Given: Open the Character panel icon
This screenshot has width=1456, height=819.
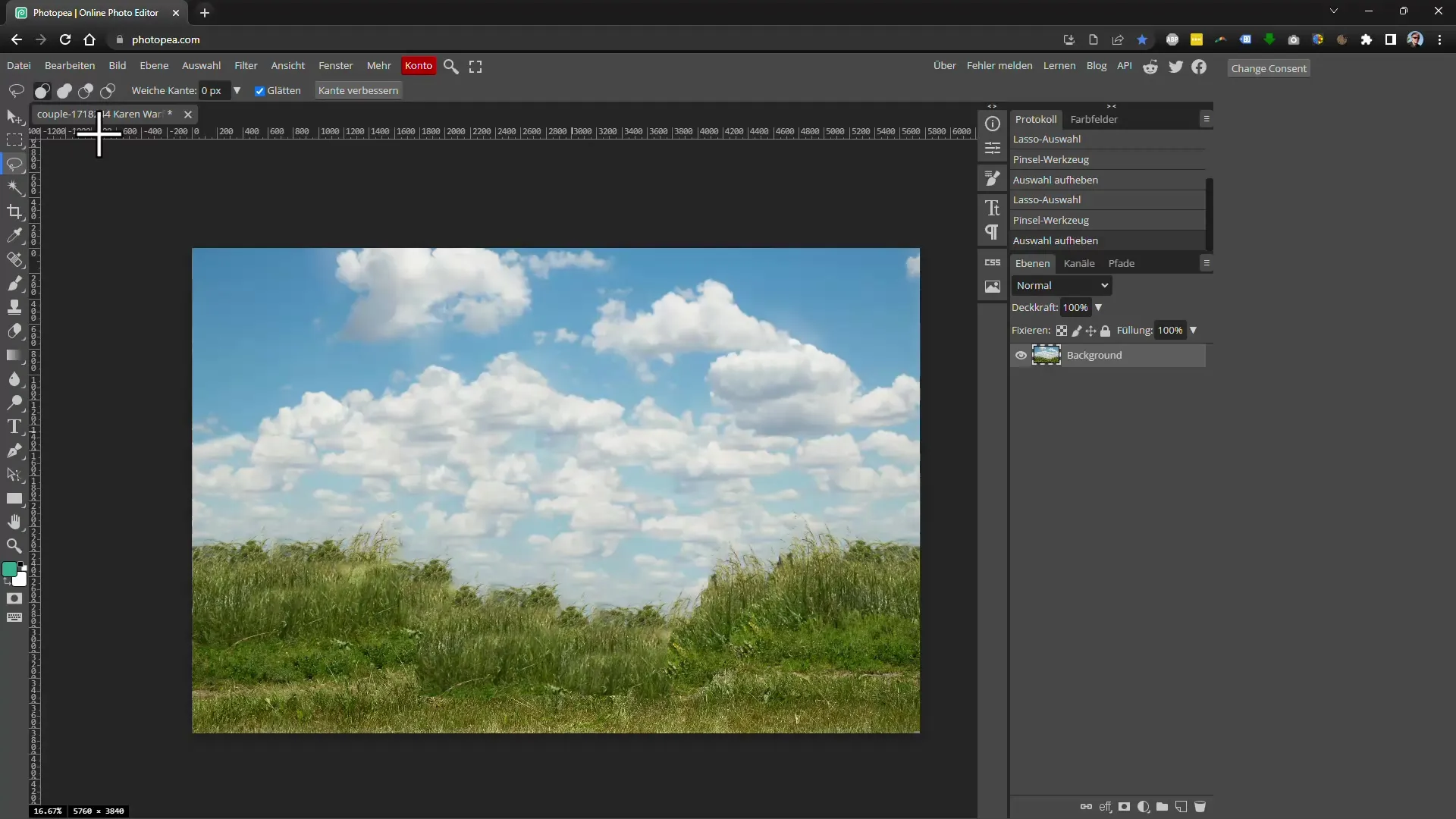Looking at the screenshot, I should tap(993, 208).
